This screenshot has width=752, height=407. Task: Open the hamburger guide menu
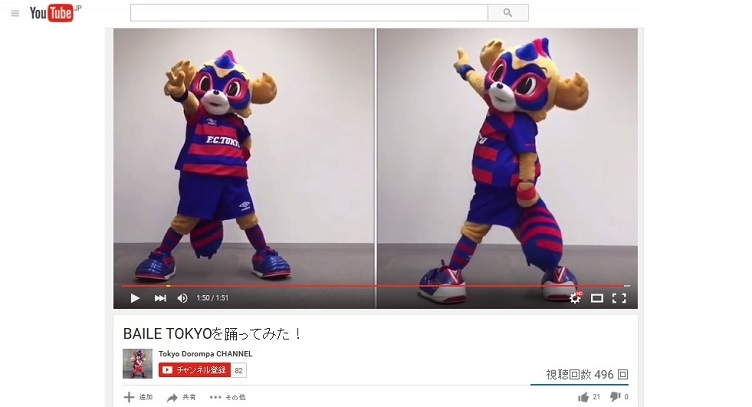tap(15, 13)
